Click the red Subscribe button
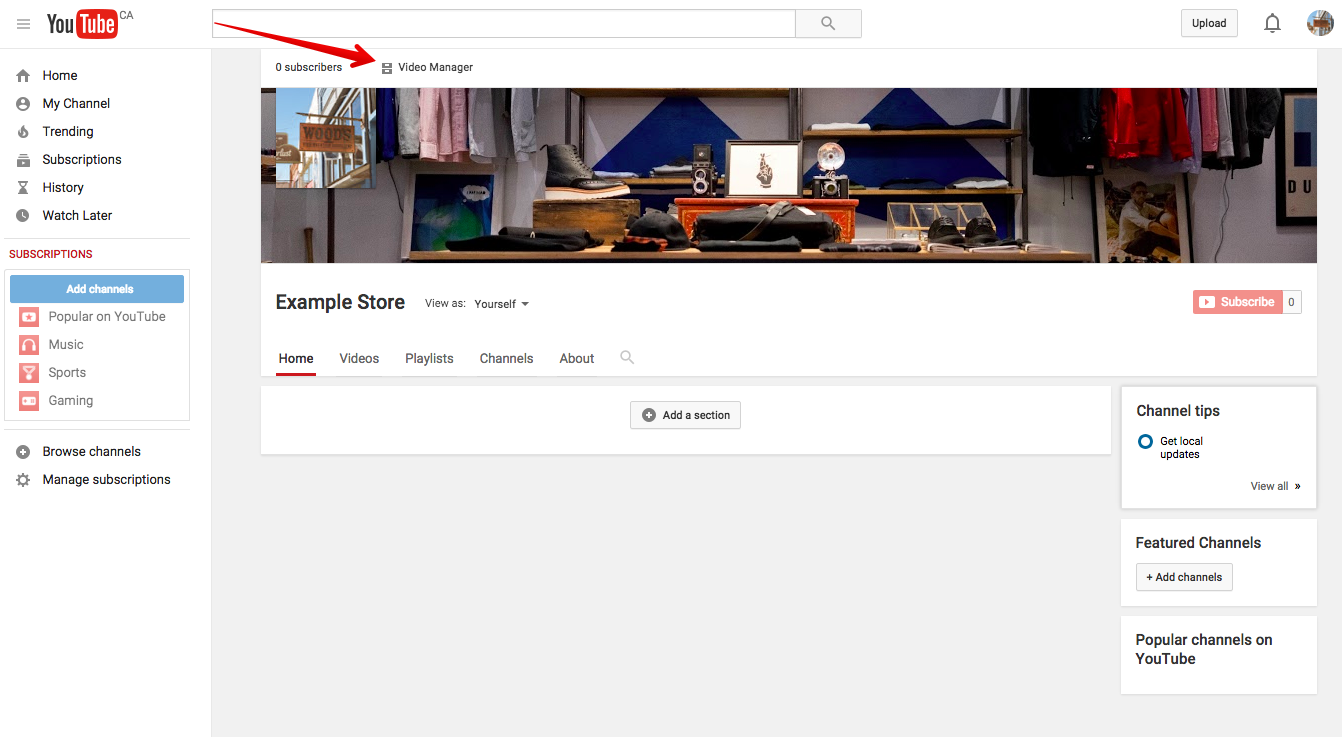 [1237, 302]
